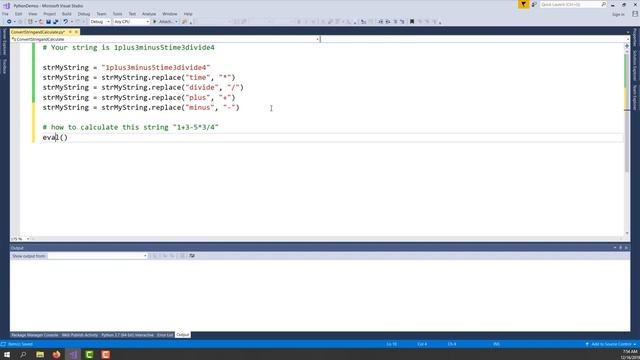Switch to Error List tab
Screen dimensions: 640x360
pyautogui.click(x=165, y=335)
